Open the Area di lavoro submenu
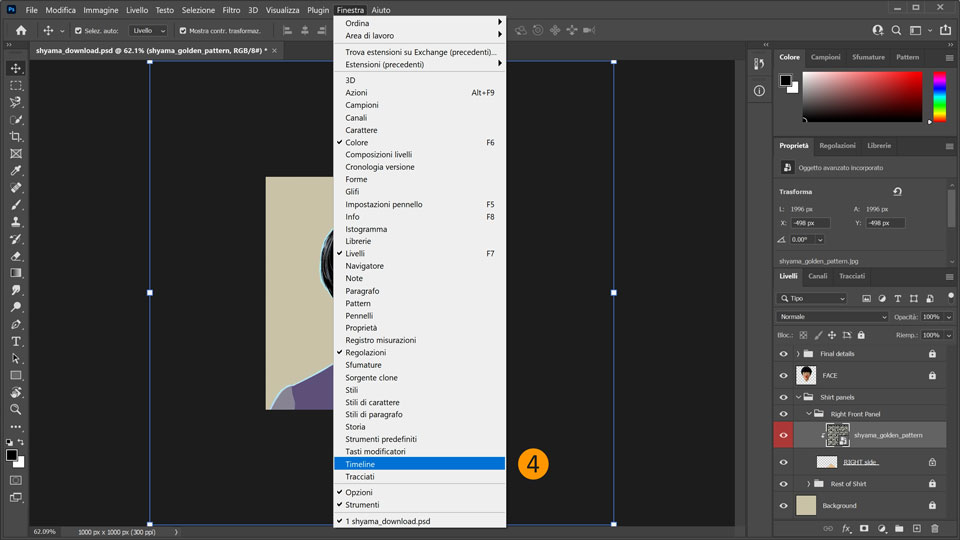 [419, 36]
